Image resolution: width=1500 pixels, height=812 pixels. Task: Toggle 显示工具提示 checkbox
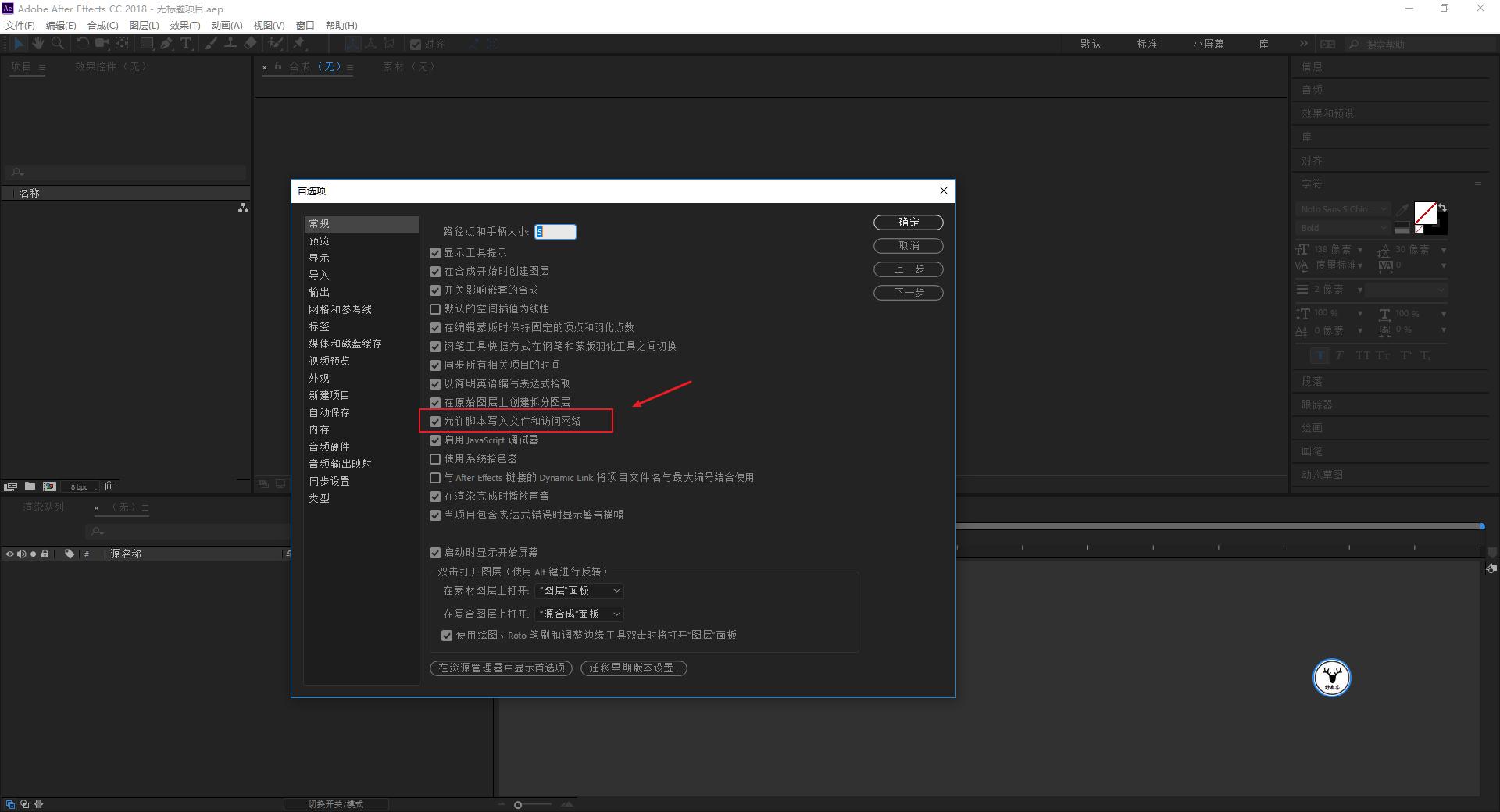[435, 253]
